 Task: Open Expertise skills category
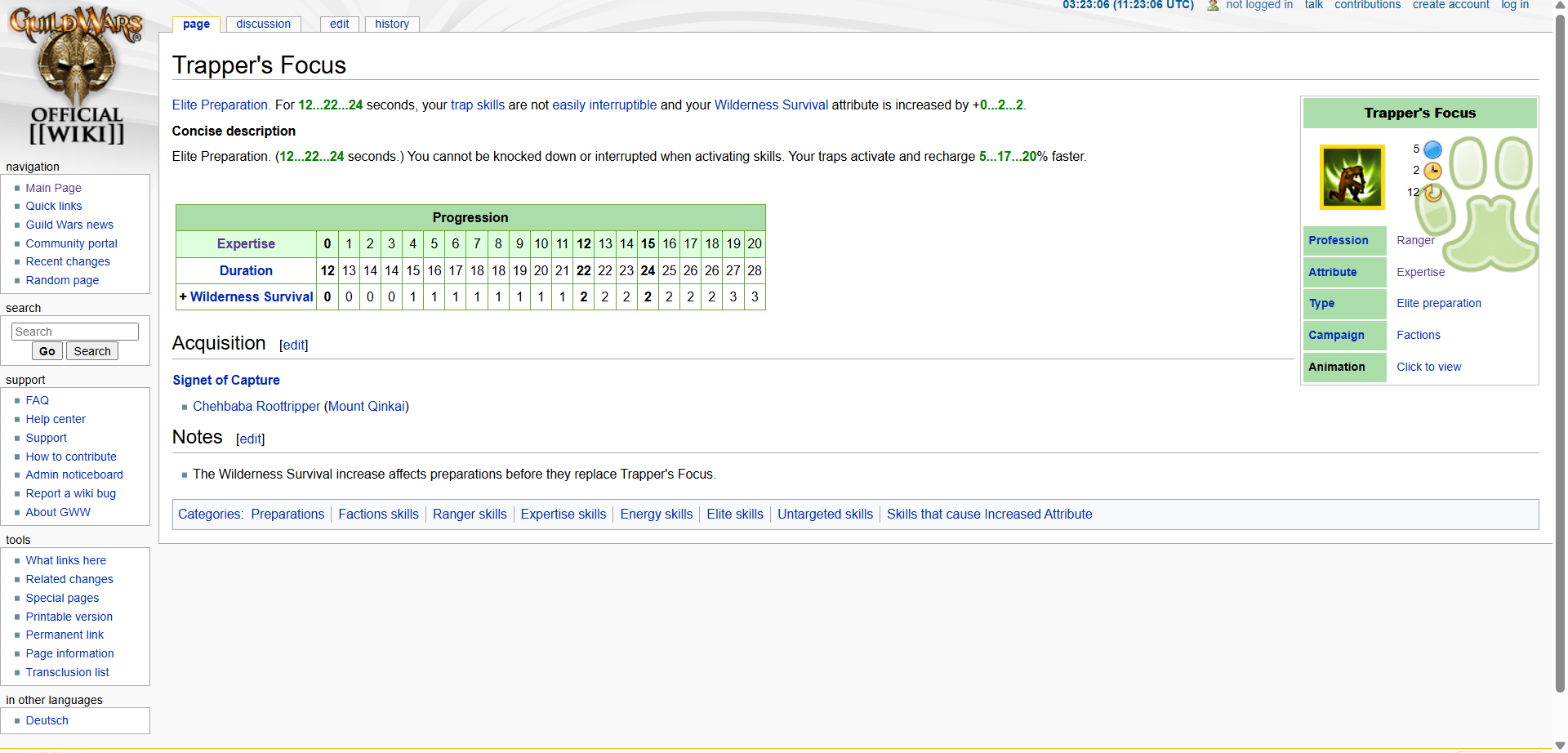click(x=563, y=514)
